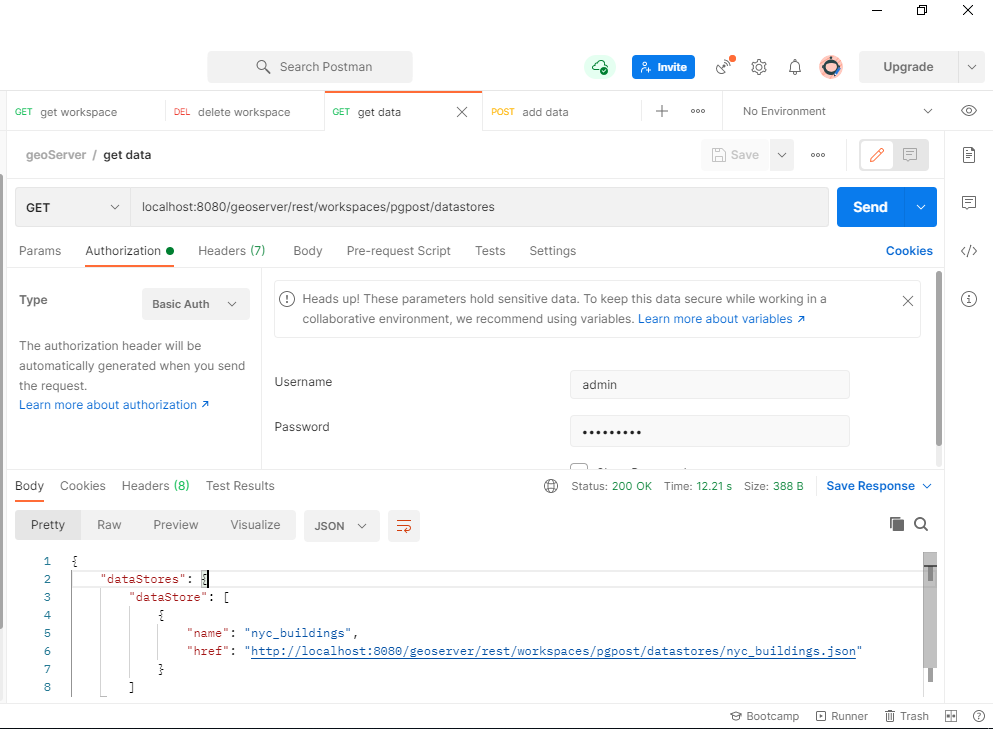Open the Trash from the status bar
993x729 pixels.
click(x=906, y=715)
